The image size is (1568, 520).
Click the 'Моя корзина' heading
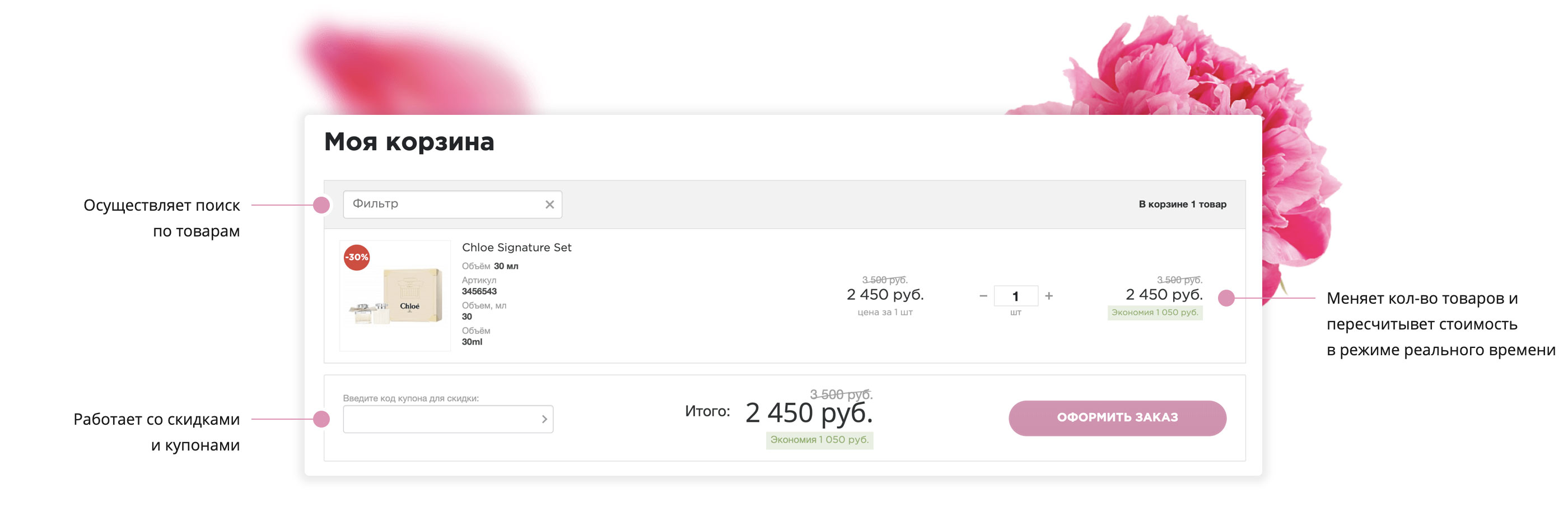pos(409,142)
